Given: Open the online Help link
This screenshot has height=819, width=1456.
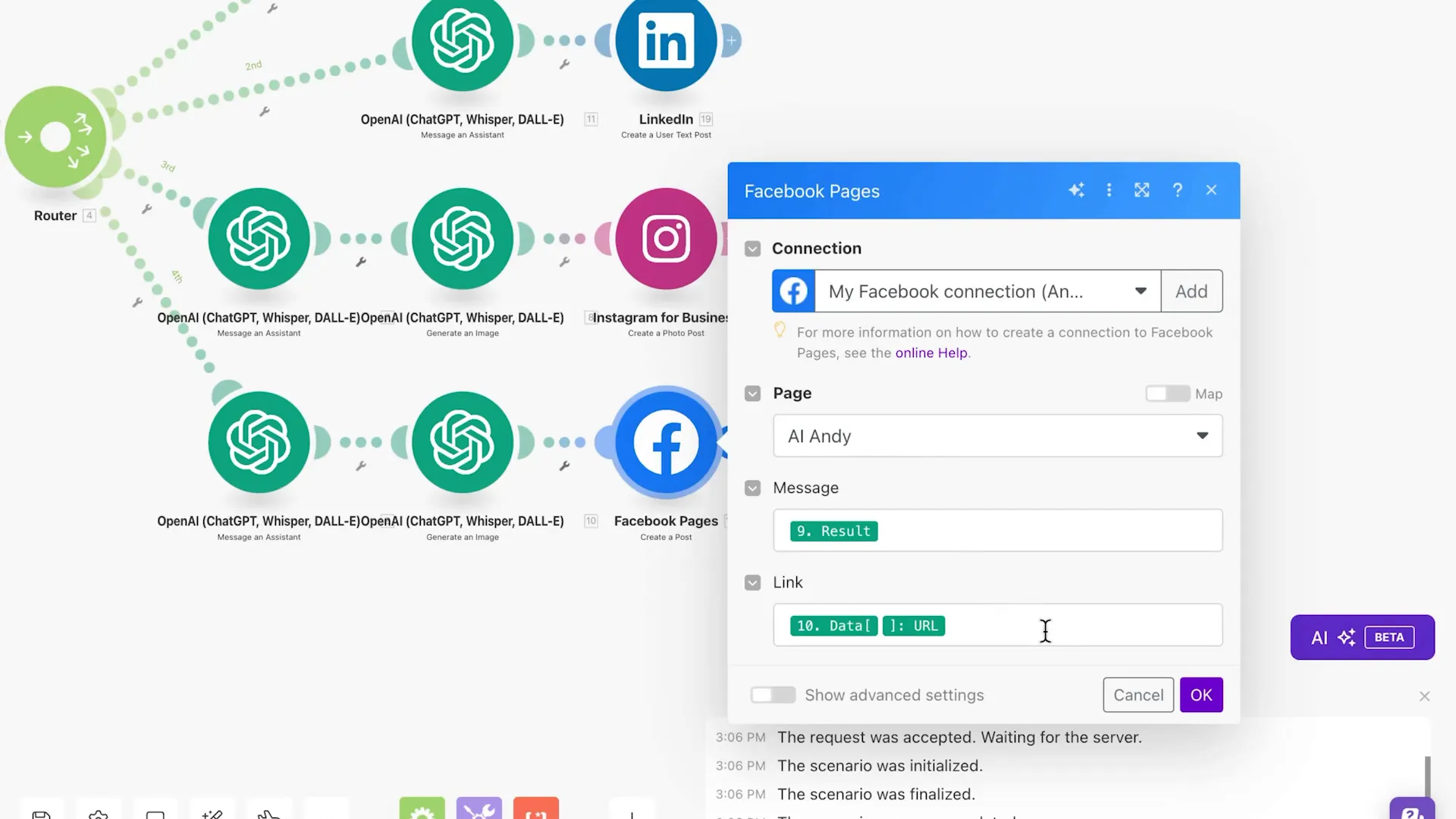Looking at the screenshot, I should pos(931,353).
